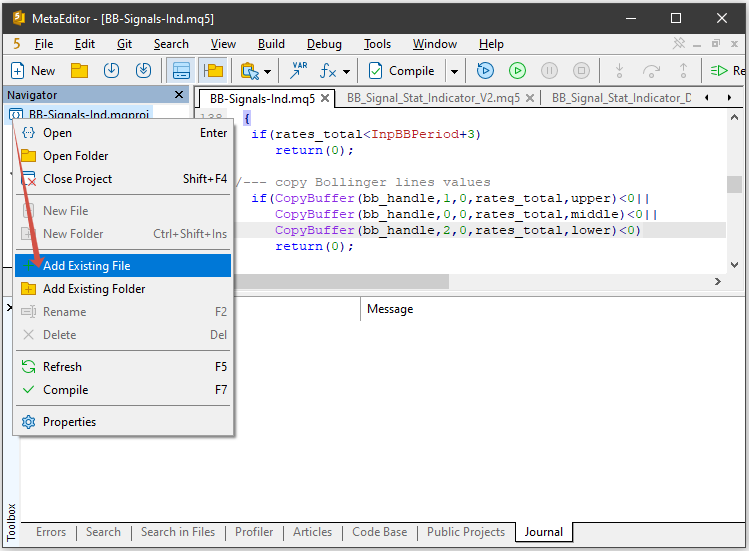Open the Build menu
Viewport: 749px width, 551px height.
point(271,44)
